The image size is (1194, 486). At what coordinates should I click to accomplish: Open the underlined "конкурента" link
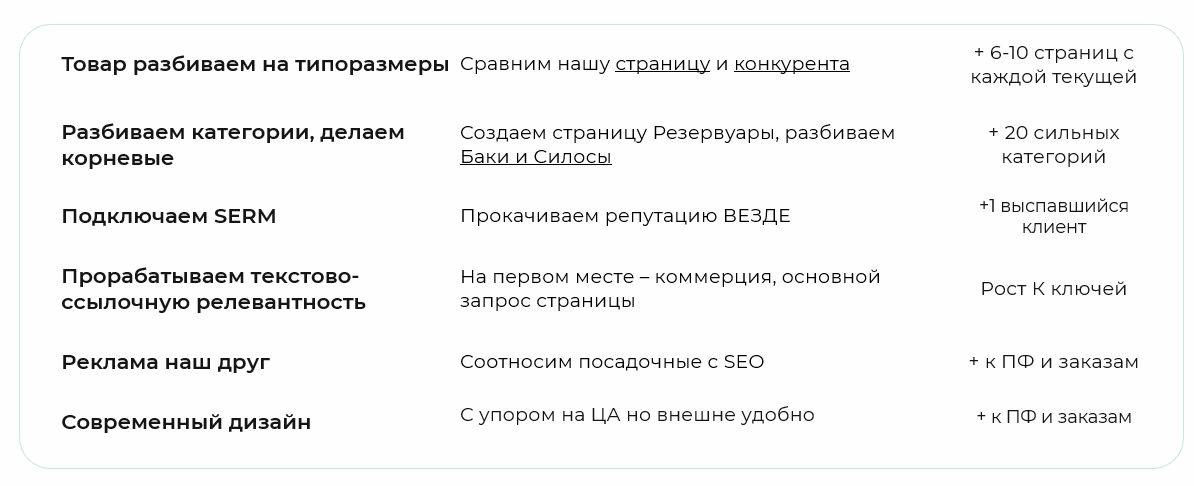(x=791, y=64)
